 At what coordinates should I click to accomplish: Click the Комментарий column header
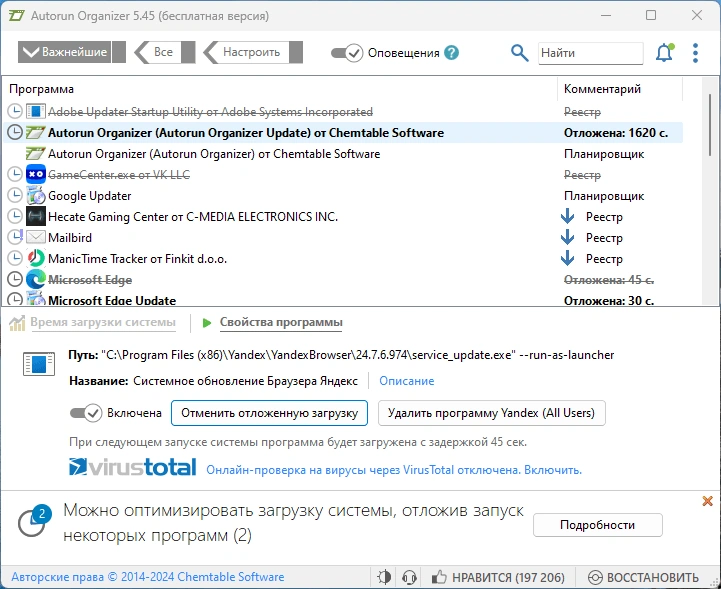602,89
